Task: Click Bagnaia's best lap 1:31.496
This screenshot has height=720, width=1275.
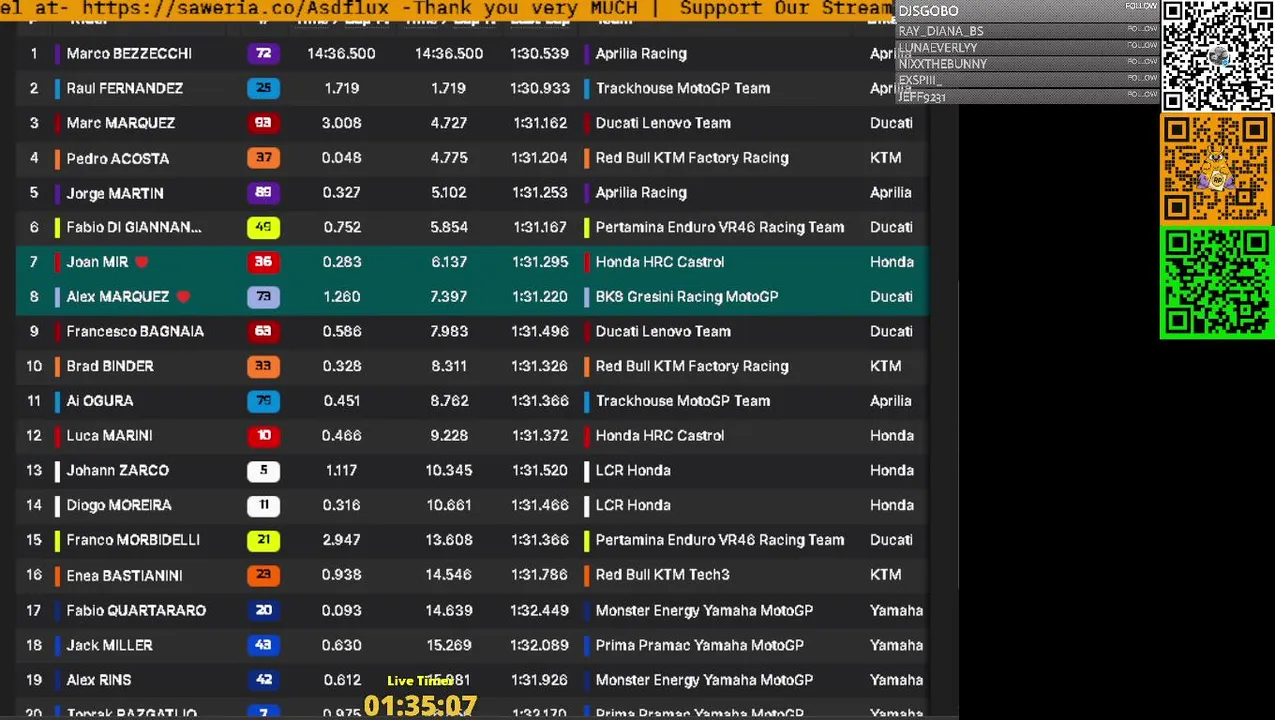Action: pyautogui.click(x=540, y=331)
